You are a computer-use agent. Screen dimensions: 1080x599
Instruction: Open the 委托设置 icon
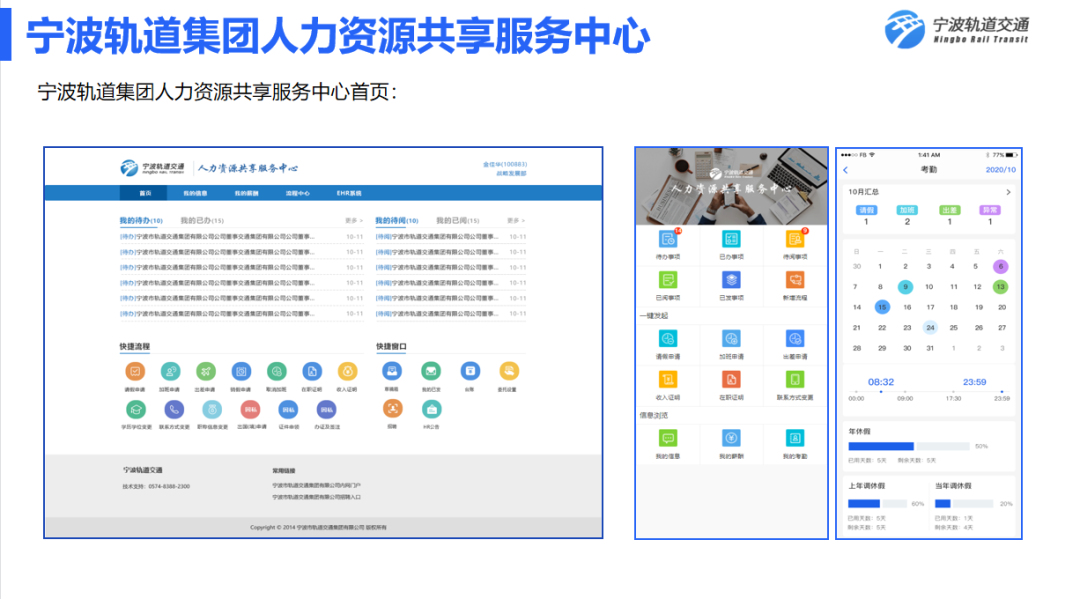[x=508, y=372]
